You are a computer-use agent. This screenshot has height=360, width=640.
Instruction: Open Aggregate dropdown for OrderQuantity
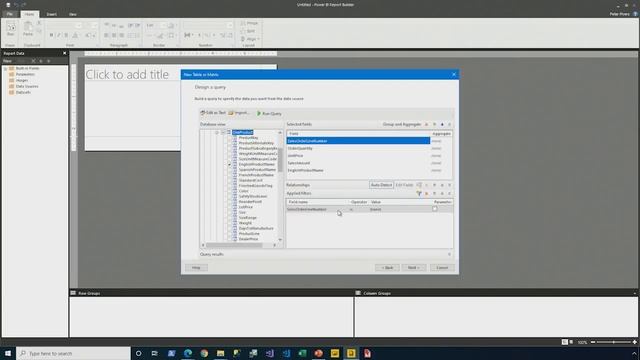tap(441, 148)
